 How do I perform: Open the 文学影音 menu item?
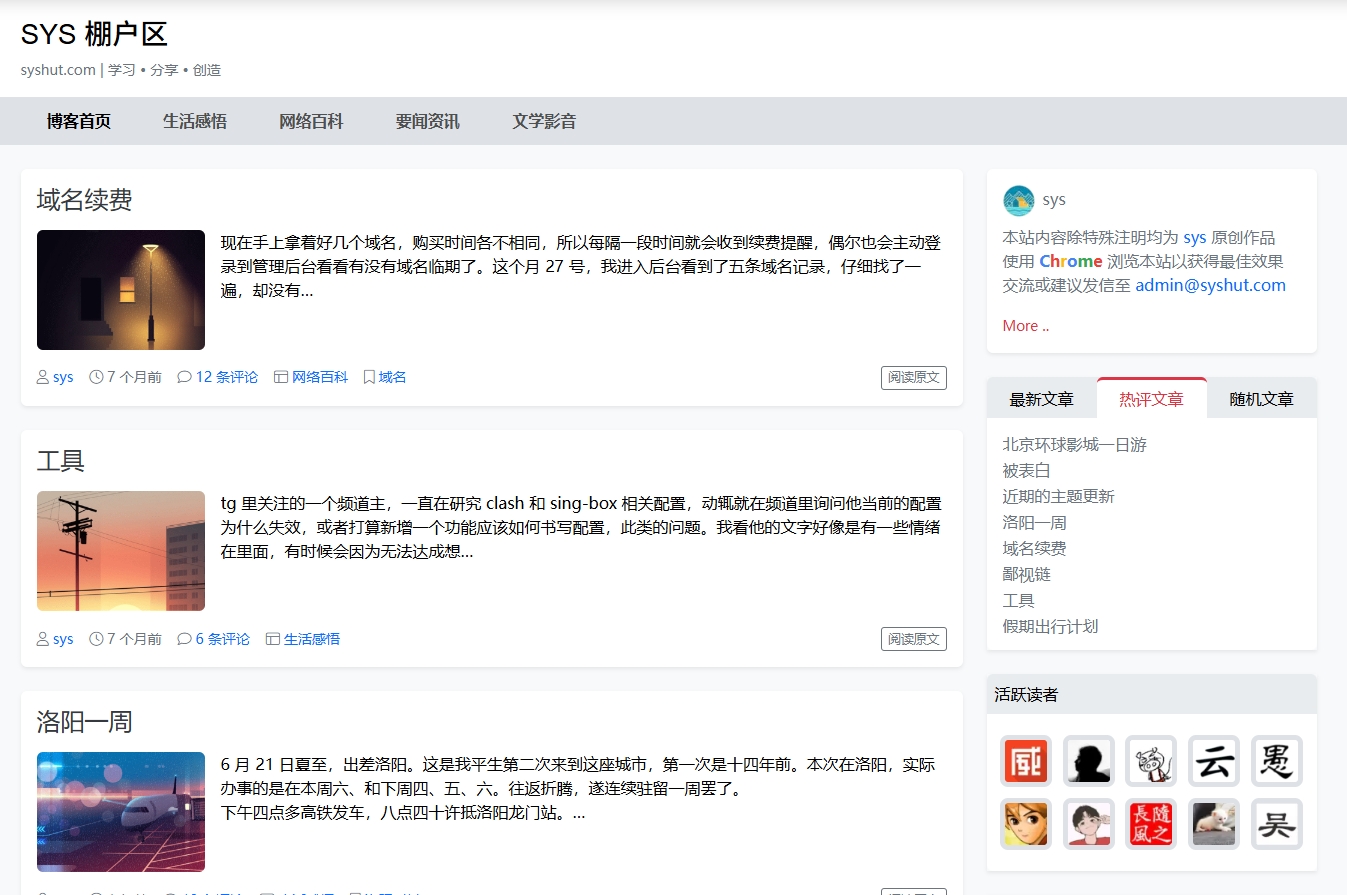point(543,120)
